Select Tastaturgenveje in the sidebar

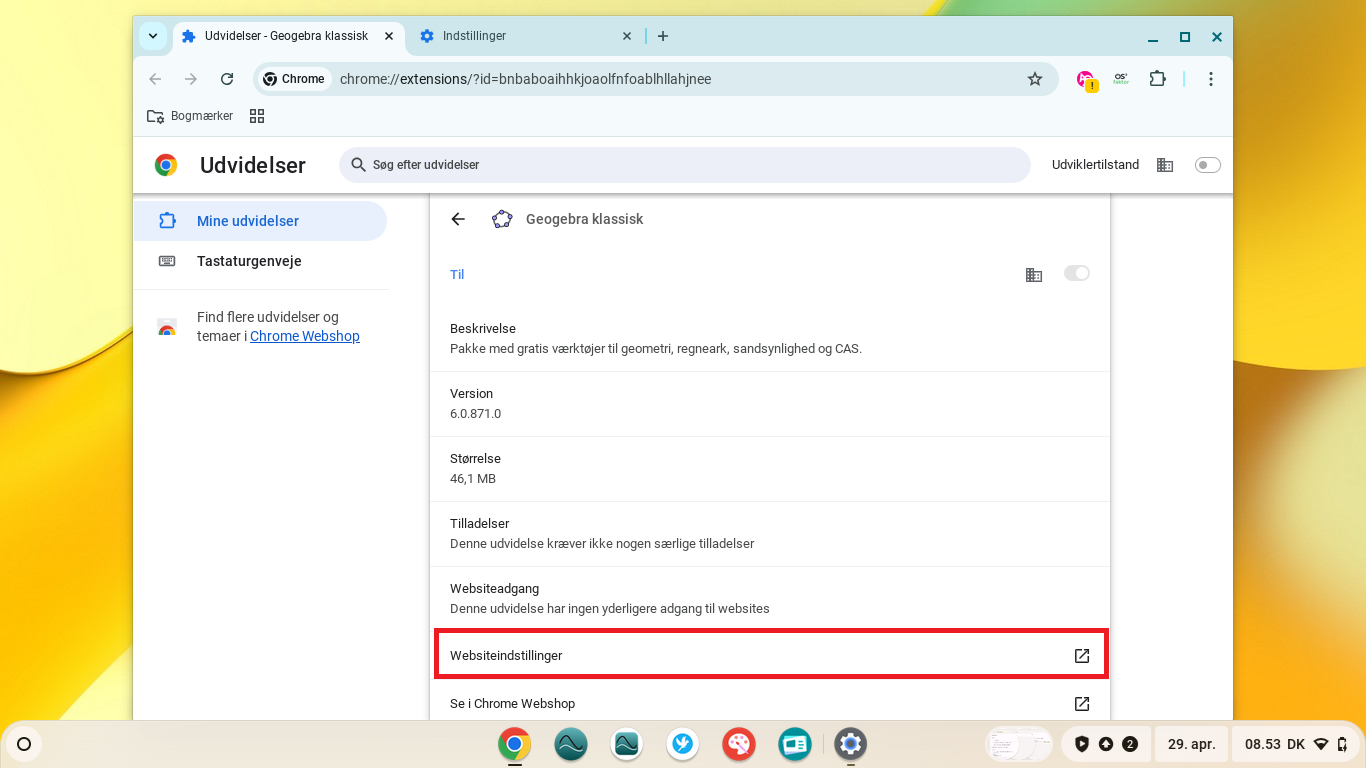pyautogui.click(x=249, y=261)
